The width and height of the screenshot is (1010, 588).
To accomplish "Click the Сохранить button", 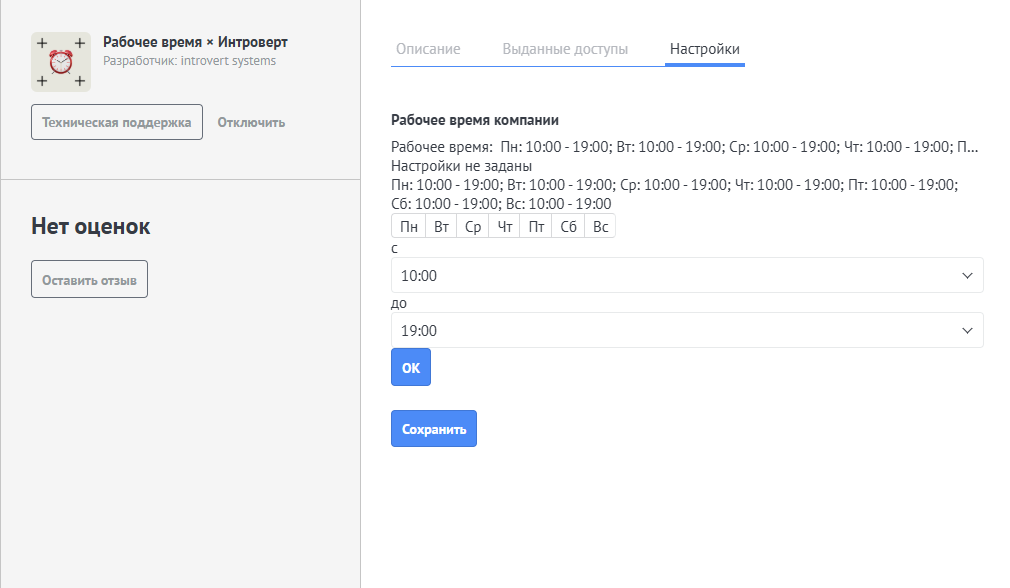I will [x=434, y=429].
